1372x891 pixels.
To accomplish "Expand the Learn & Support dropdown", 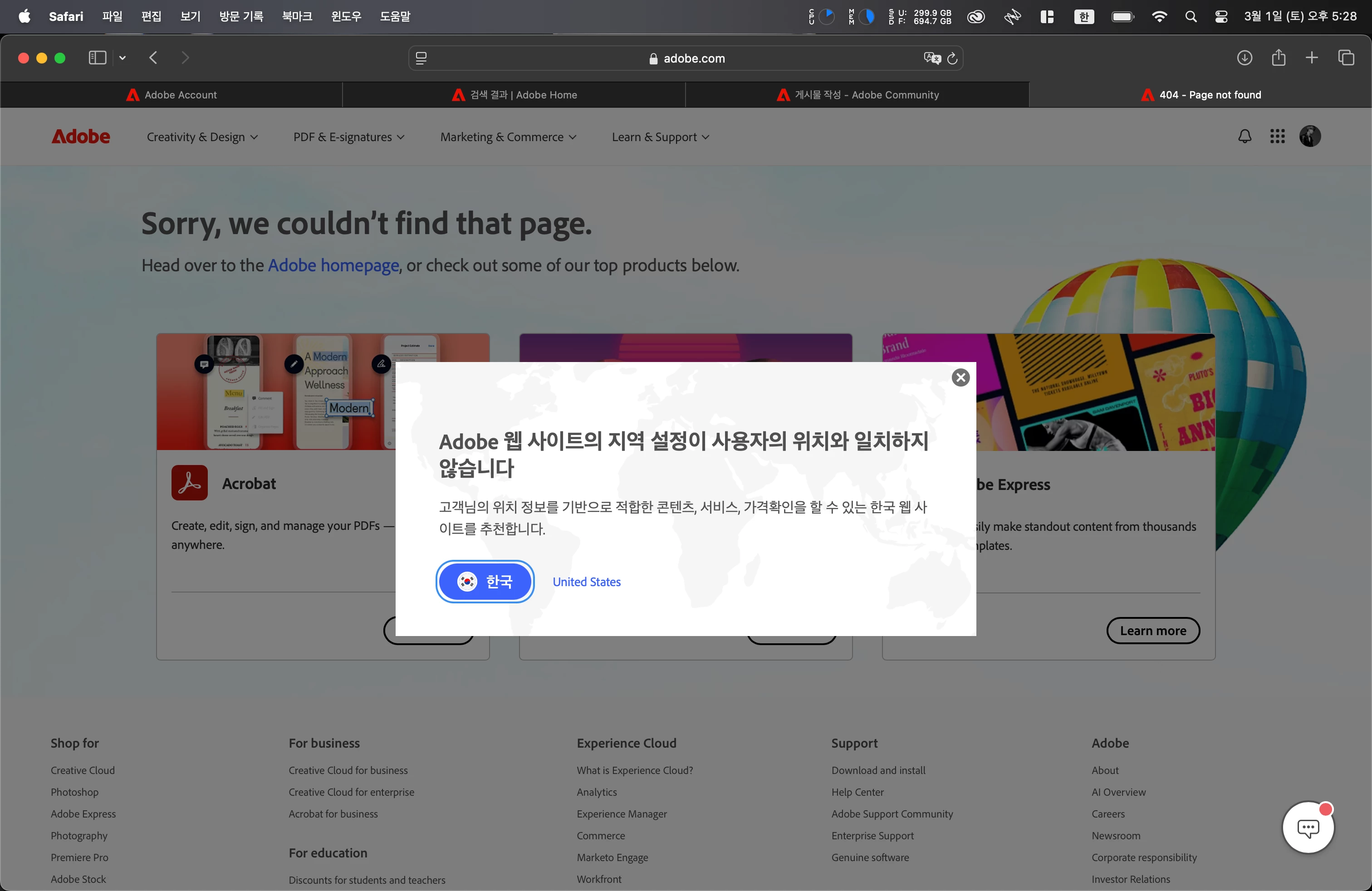I will [660, 137].
